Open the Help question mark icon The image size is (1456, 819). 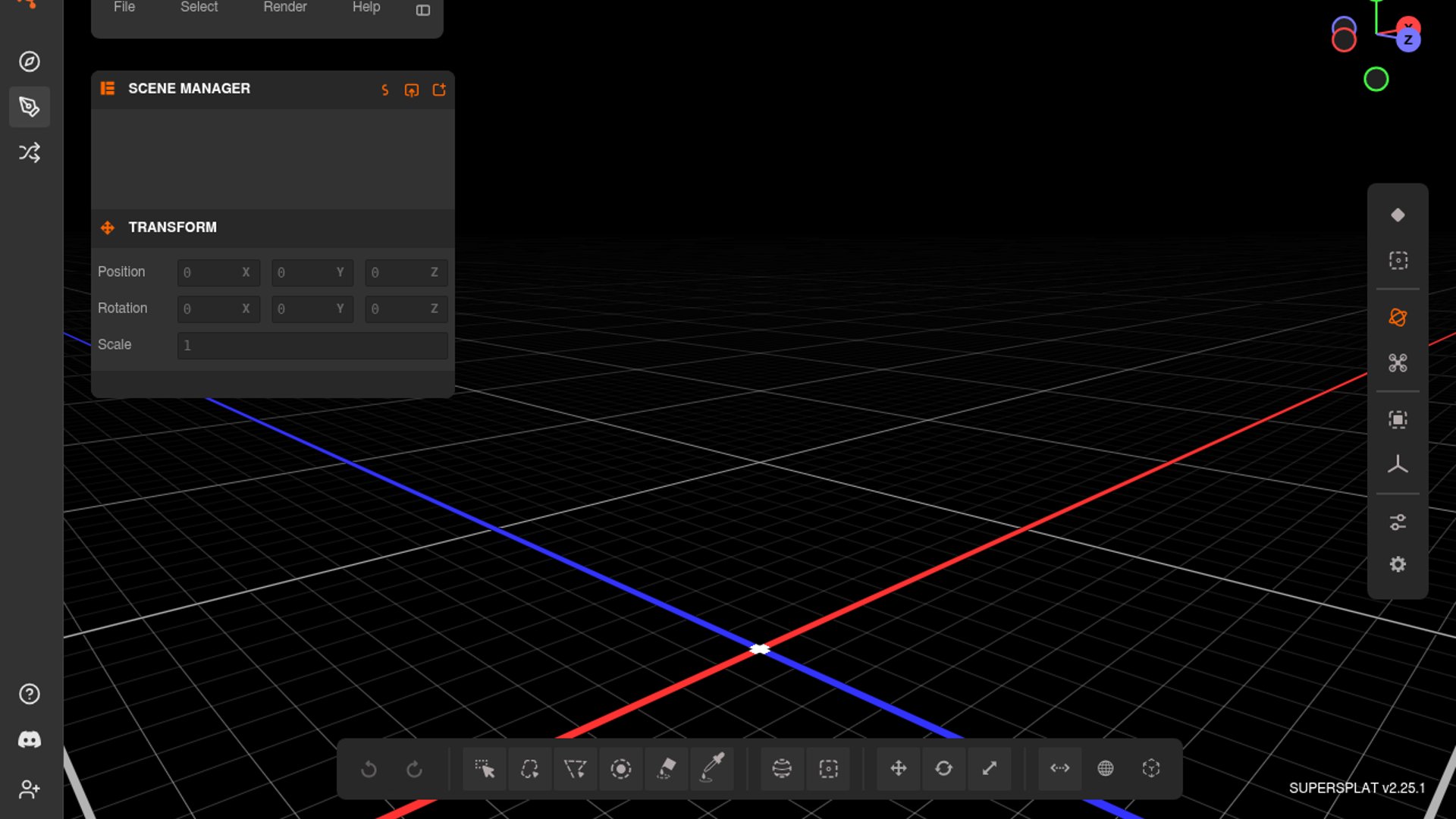tap(30, 695)
